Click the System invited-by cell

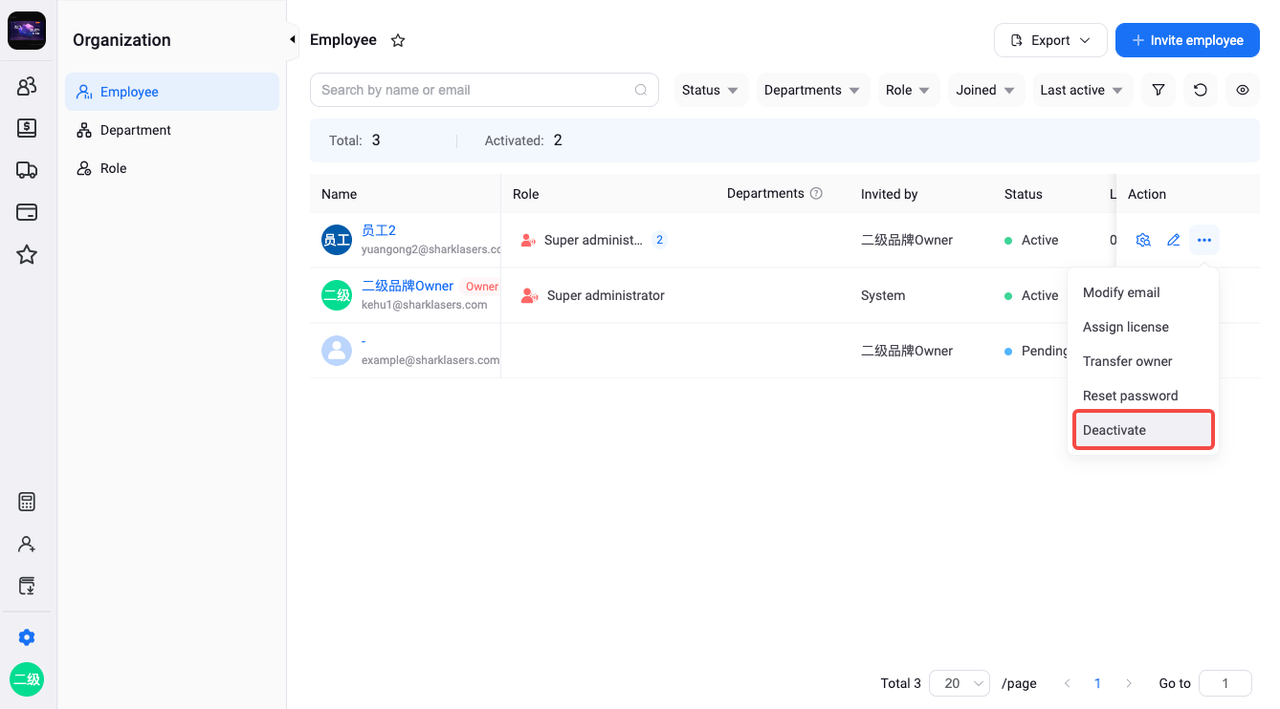tap(883, 296)
